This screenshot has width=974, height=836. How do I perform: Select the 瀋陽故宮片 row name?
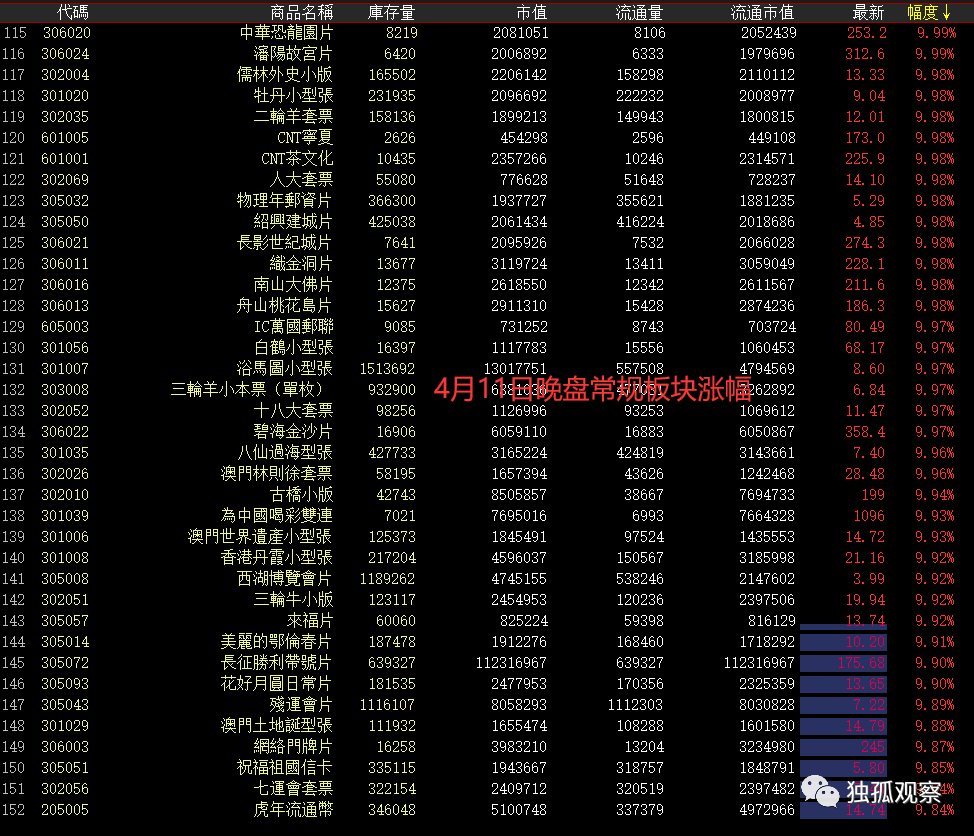coord(293,54)
